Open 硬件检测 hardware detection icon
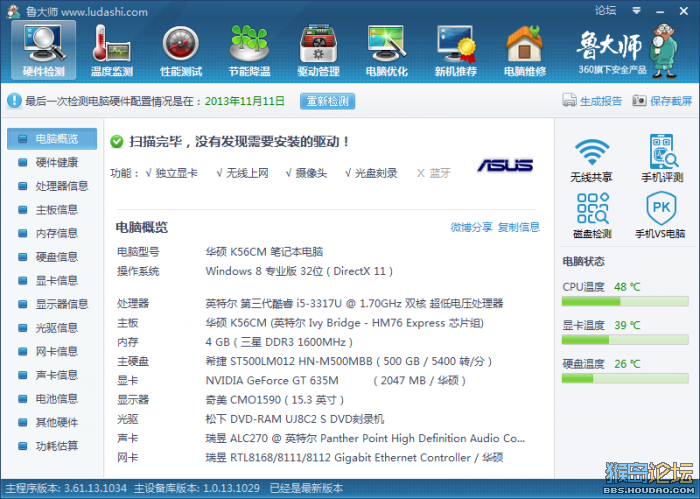The width and height of the screenshot is (700, 499). [44, 50]
